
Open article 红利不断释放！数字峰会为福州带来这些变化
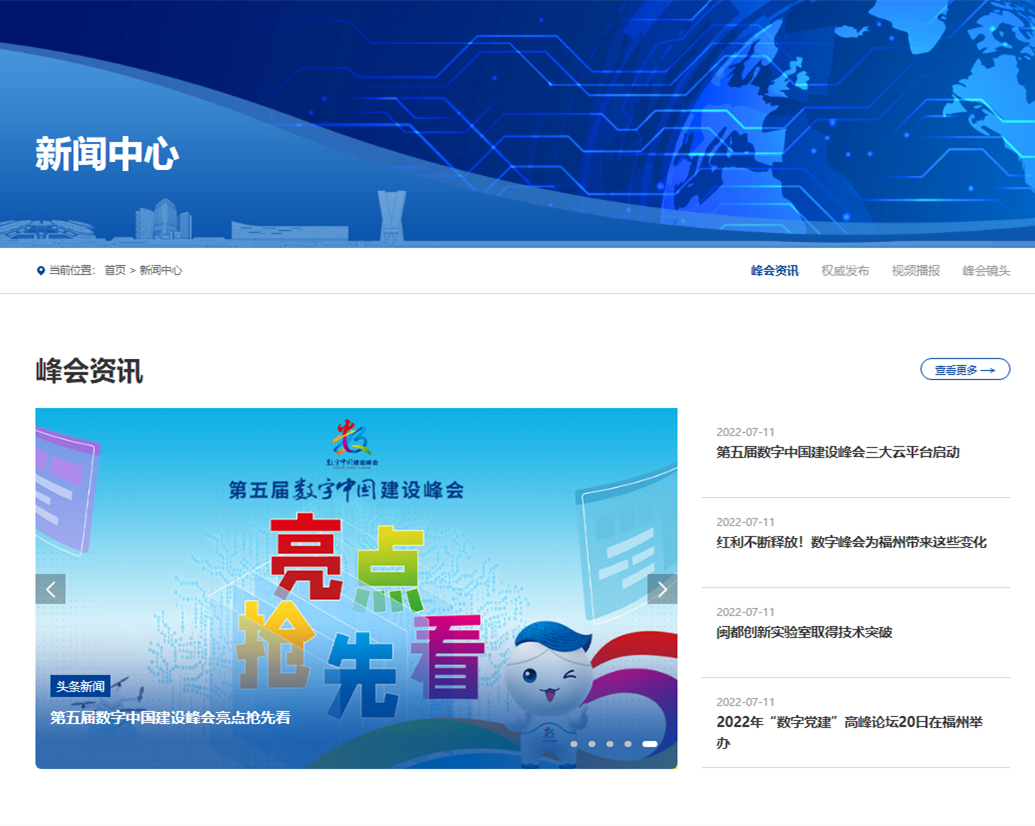851,542
